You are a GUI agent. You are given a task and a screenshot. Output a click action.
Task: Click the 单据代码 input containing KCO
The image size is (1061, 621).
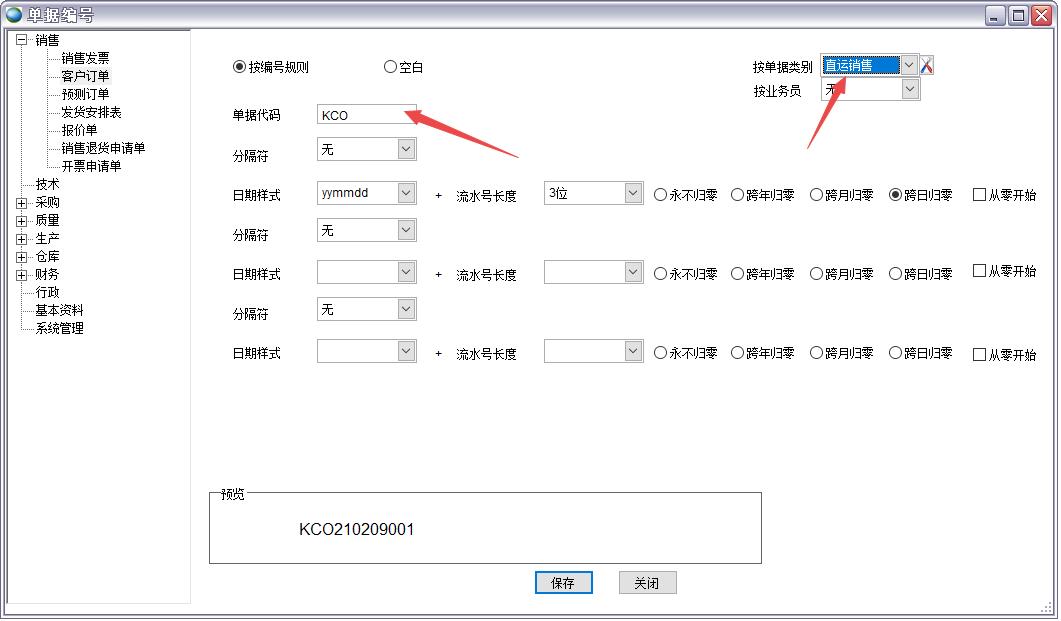pos(365,114)
